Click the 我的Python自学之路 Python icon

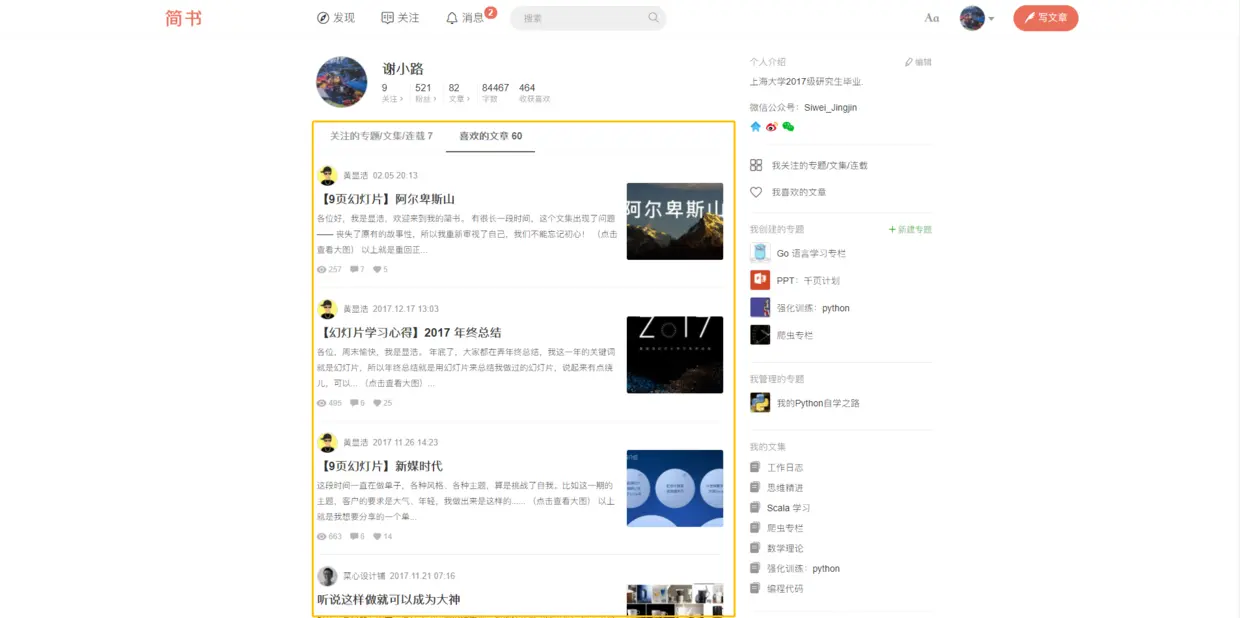pyautogui.click(x=760, y=403)
